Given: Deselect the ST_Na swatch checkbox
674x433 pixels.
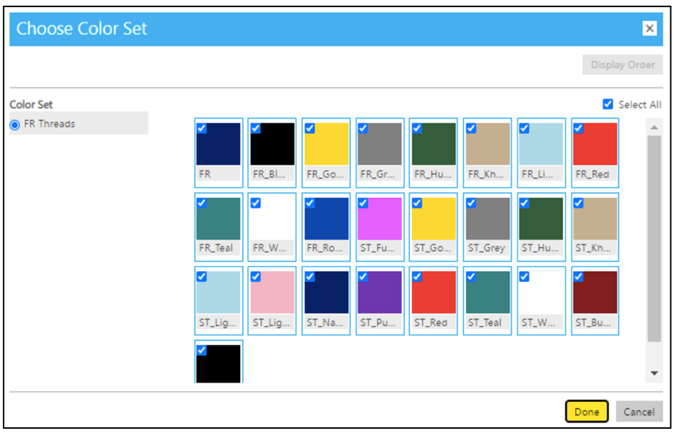Looking at the screenshot, I should pyautogui.click(x=310, y=277).
